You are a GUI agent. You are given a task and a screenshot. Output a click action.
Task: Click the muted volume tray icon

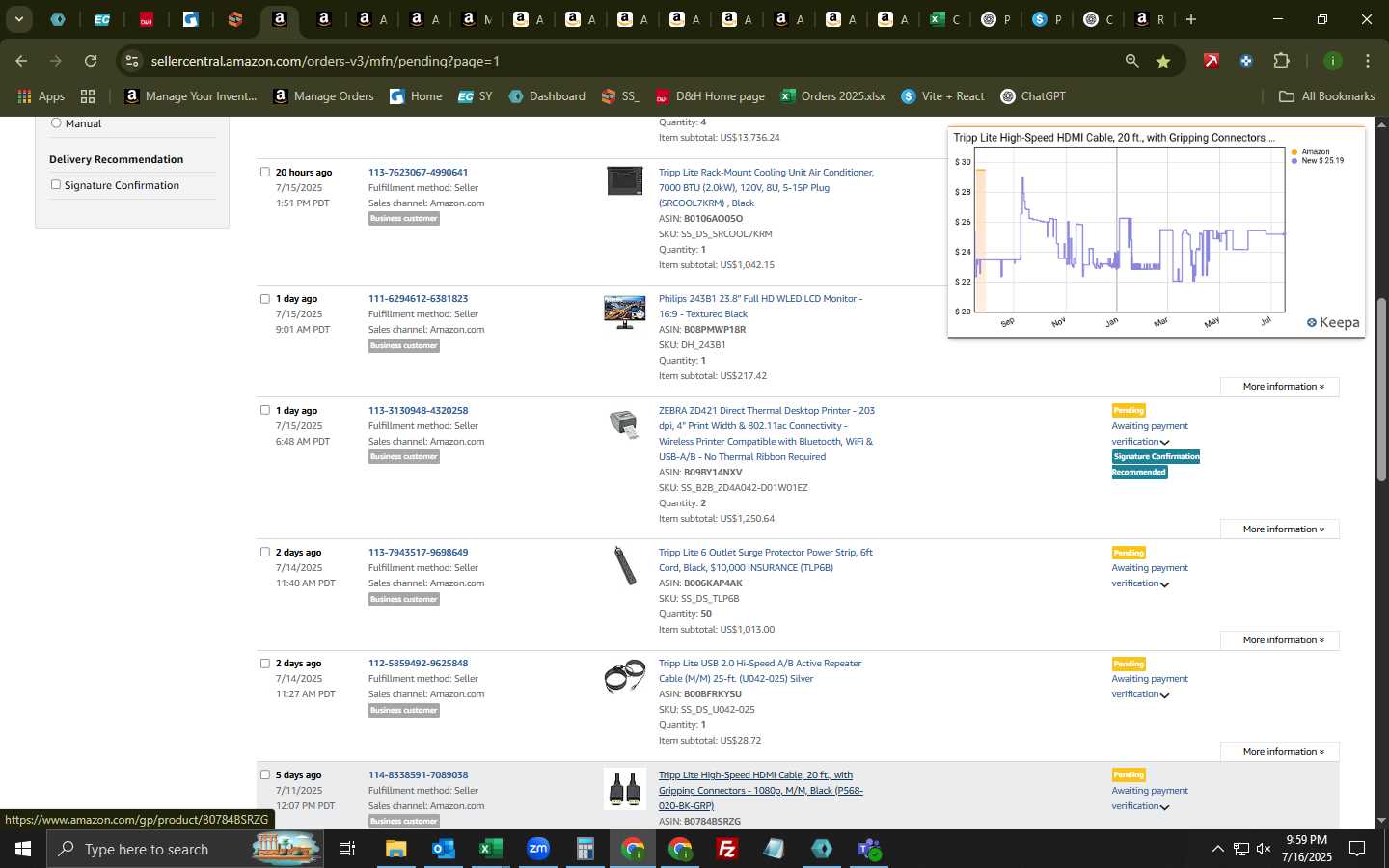[1264, 849]
